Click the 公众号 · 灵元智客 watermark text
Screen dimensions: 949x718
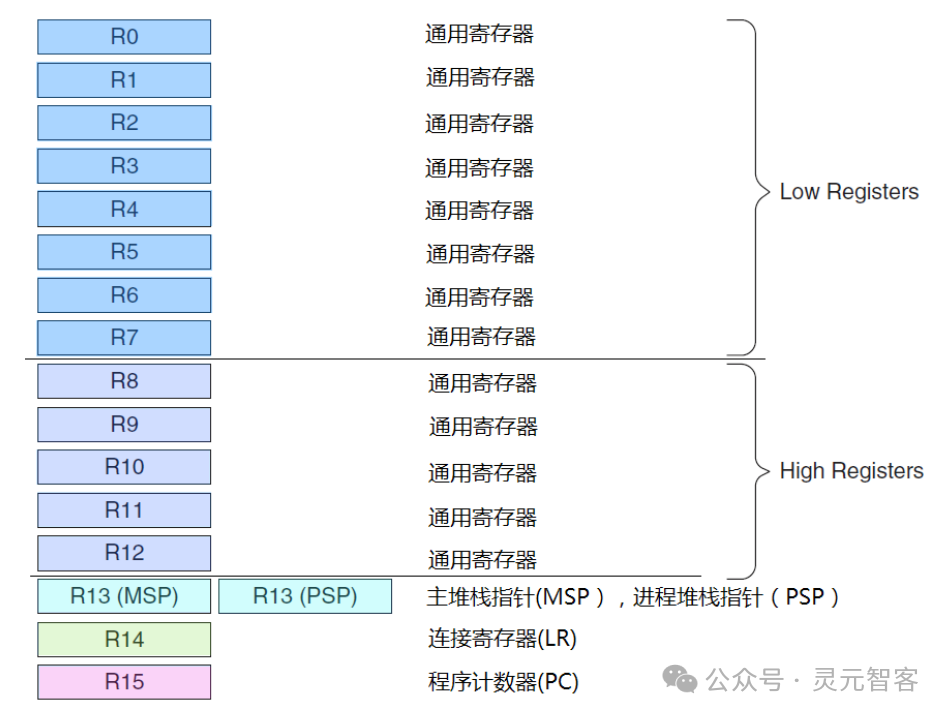[812, 680]
